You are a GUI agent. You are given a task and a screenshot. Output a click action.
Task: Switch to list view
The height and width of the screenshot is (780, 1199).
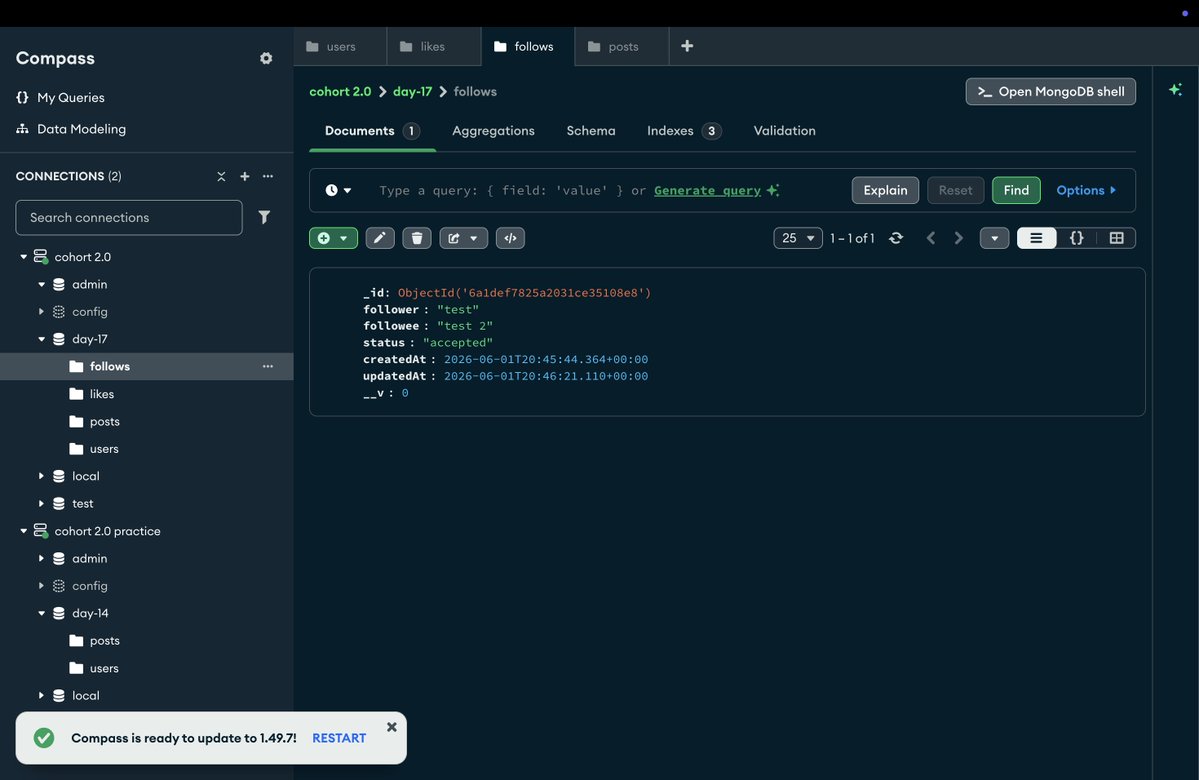click(1036, 238)
